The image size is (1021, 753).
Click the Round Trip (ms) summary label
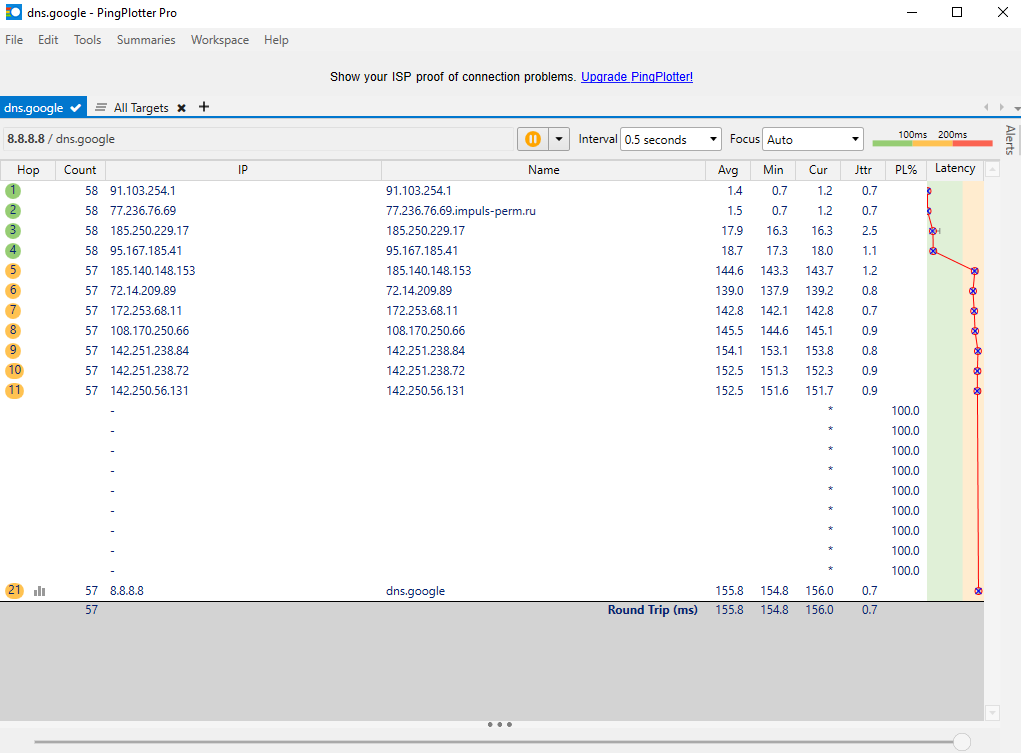pos(652,610)
